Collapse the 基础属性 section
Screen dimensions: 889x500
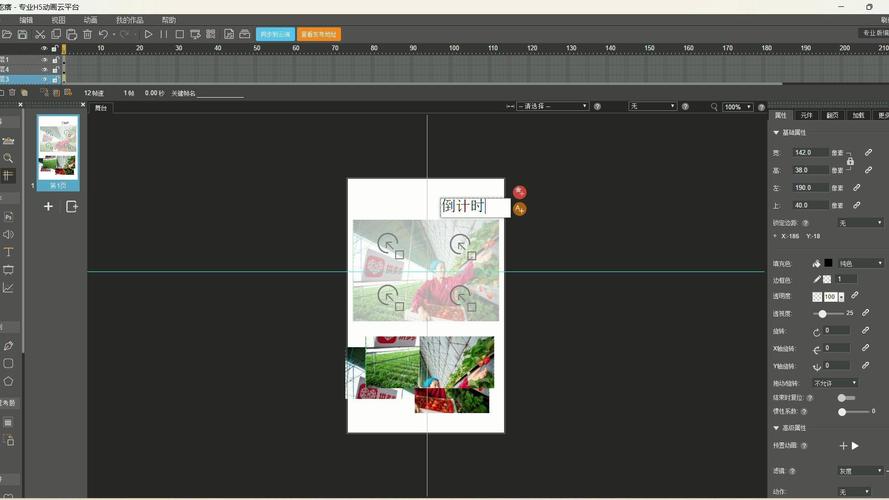pos(776,132)
